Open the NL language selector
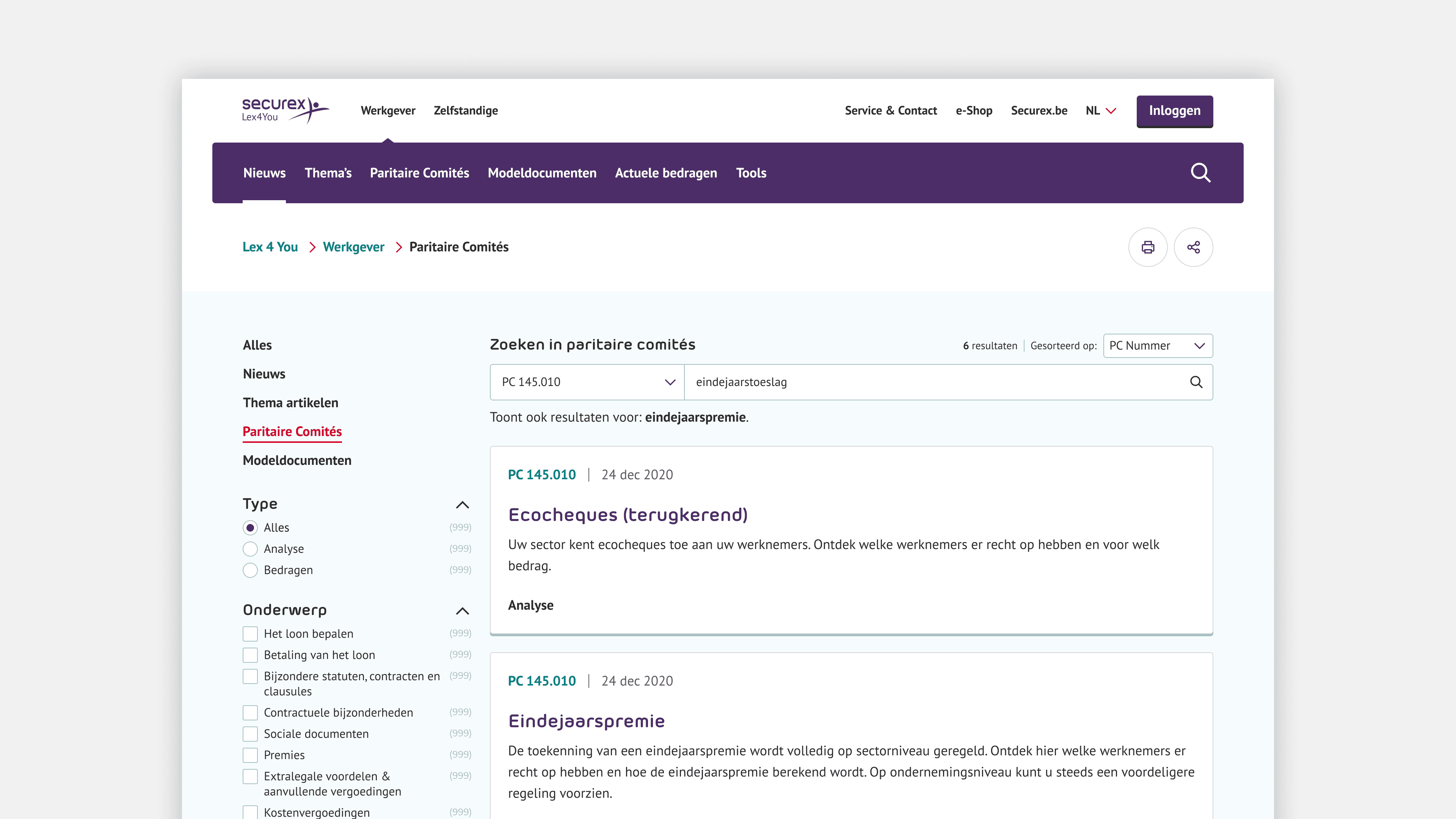 1100,111
